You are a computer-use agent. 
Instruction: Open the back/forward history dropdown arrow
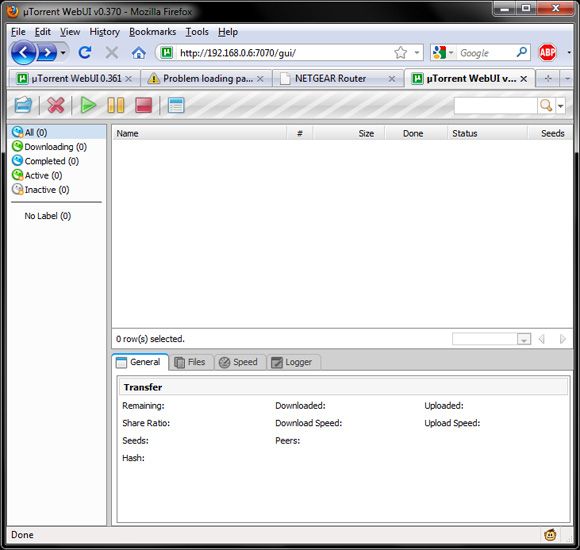click(x=63, y=53)
